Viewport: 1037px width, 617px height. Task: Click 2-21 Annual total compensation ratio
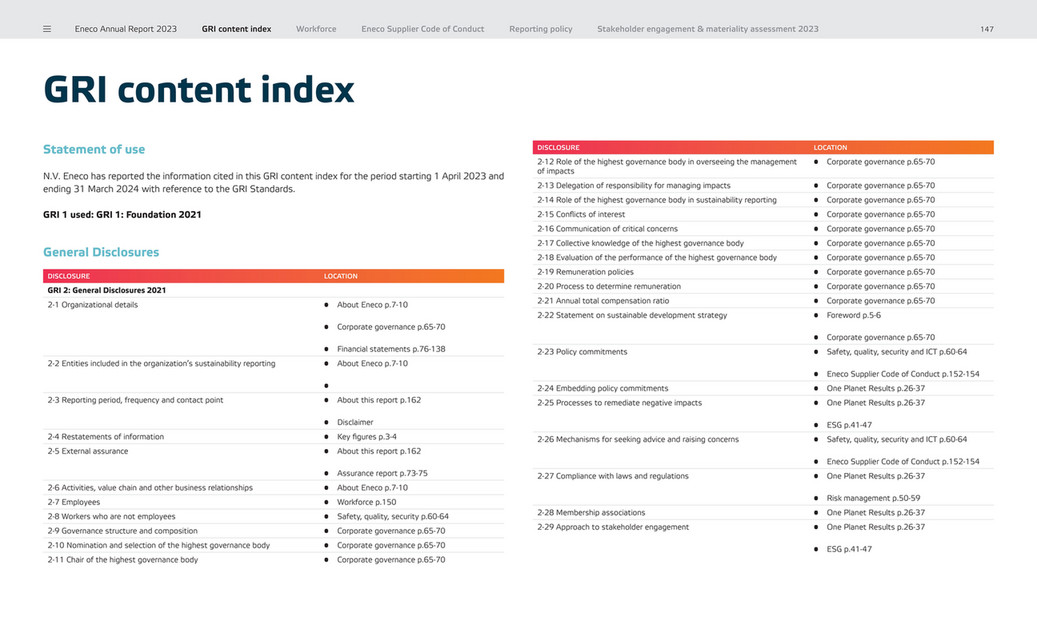tap(603, 301)
